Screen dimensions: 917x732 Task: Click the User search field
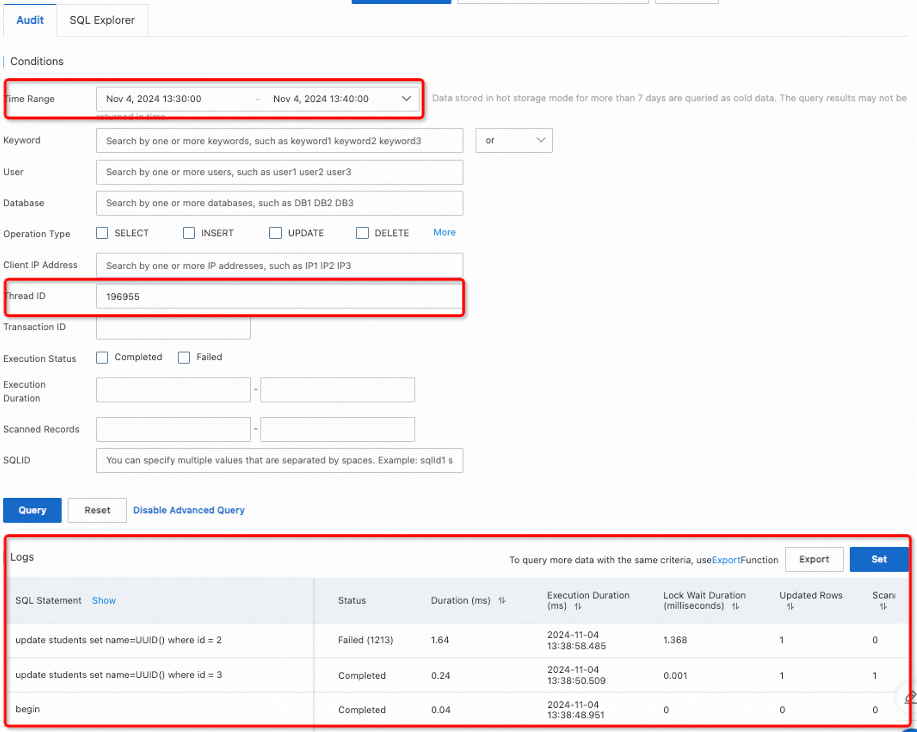coord(280,172)
